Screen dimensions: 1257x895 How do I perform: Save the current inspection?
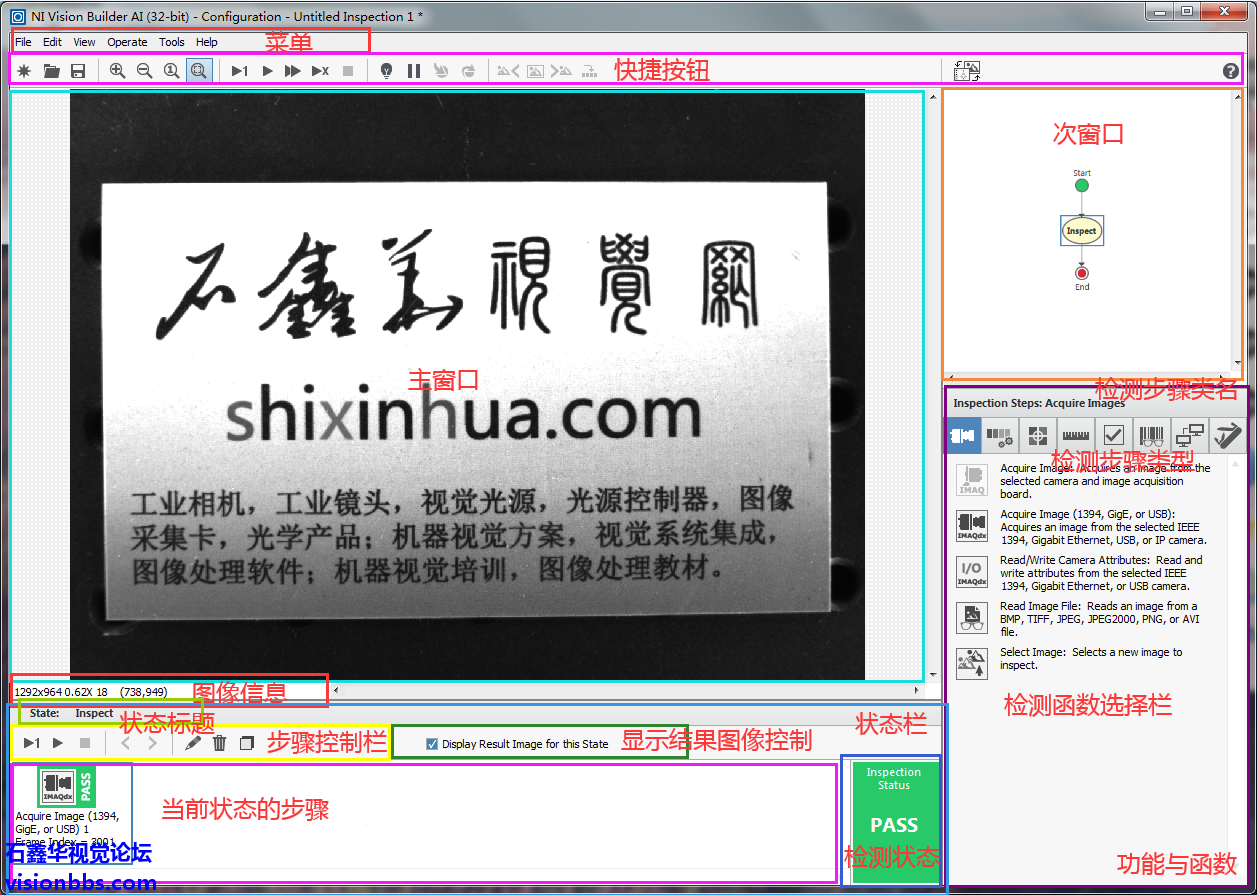click(x=78, y=70)
